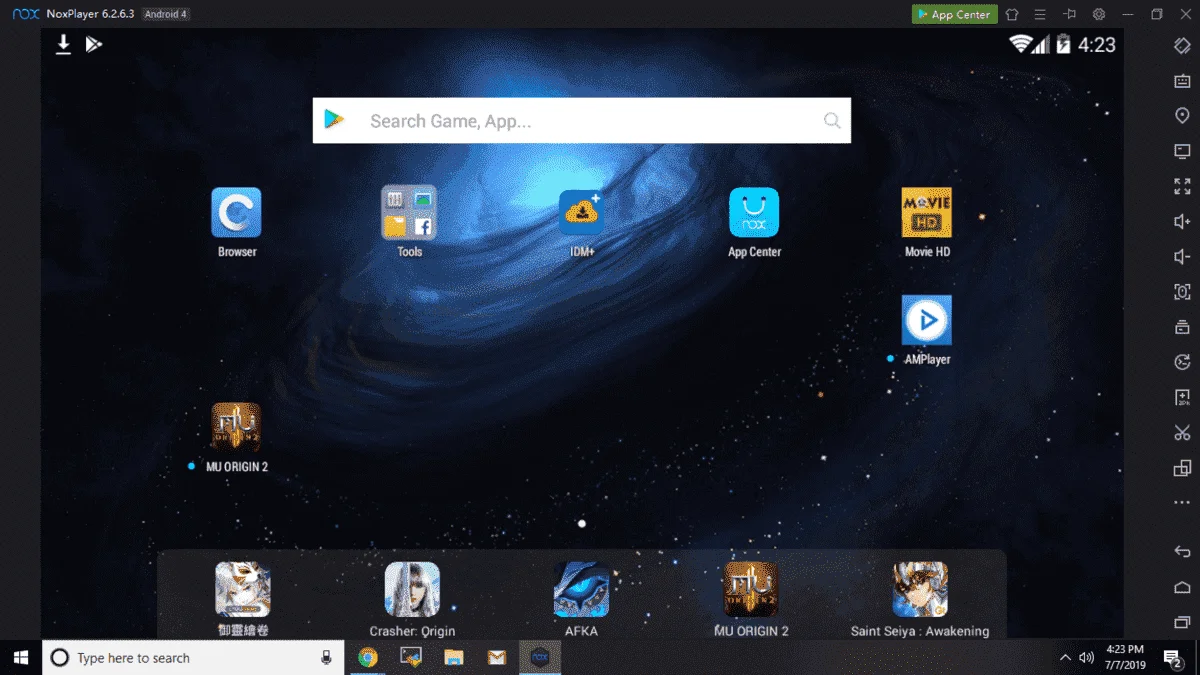
Task: Click the Android home button
Action: coord(1182,587)
